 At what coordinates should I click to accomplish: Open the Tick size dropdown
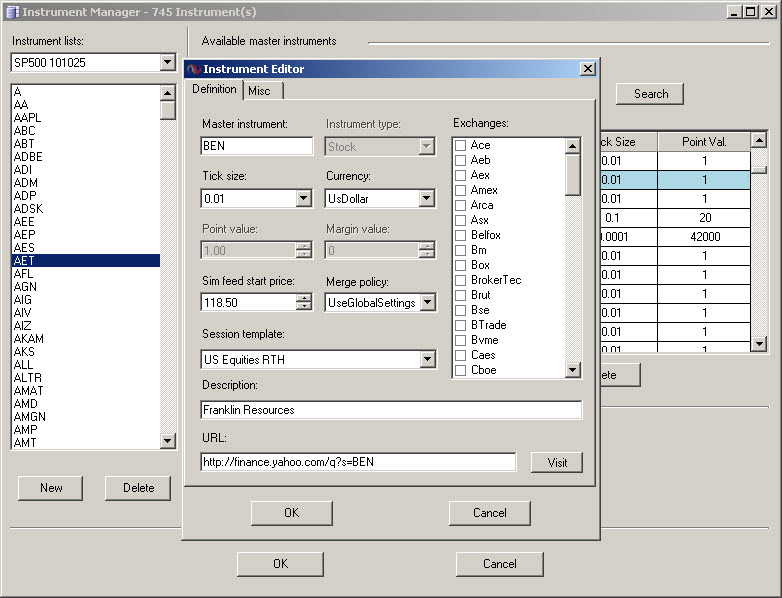point(304,199)
